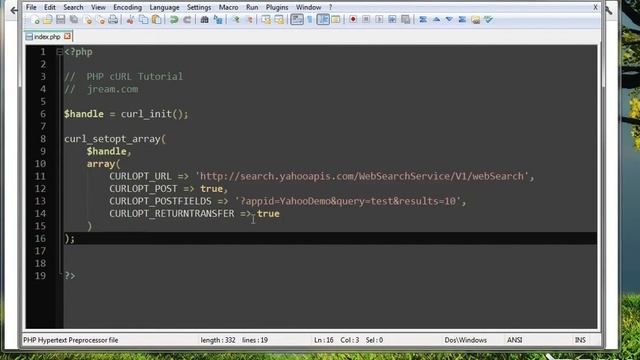Toggle Word Wrap toolbar button

point(297,20)
